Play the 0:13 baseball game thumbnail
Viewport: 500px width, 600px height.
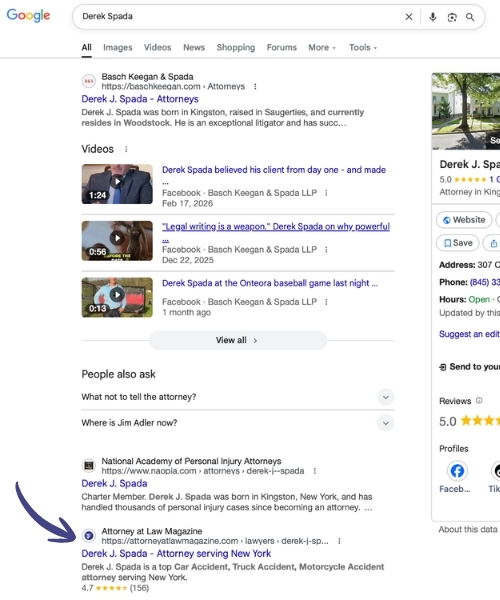[x=117, y=297]
